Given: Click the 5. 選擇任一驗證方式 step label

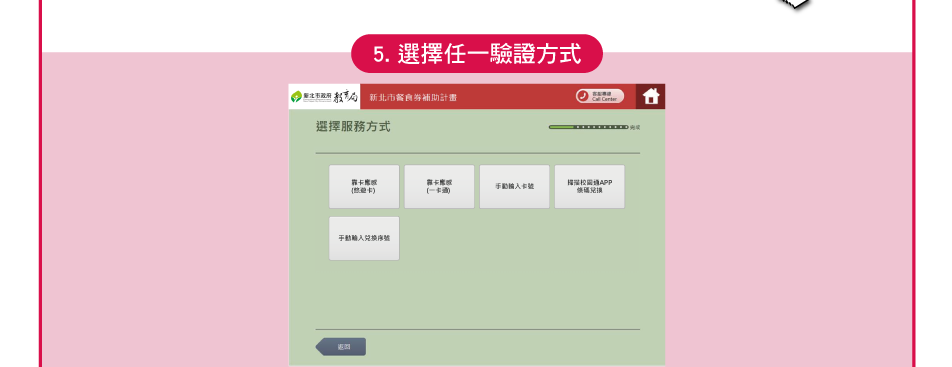Looking at the screenshot, I should pos(477,54).
